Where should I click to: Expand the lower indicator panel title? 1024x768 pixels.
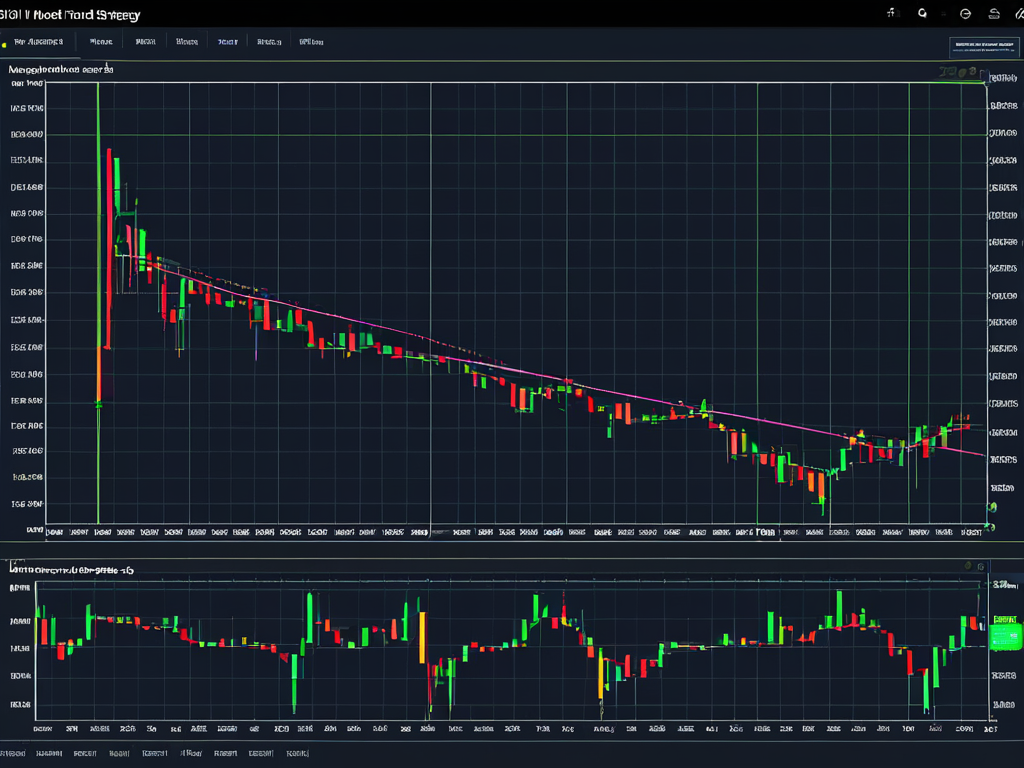click(x=72, y=569)
